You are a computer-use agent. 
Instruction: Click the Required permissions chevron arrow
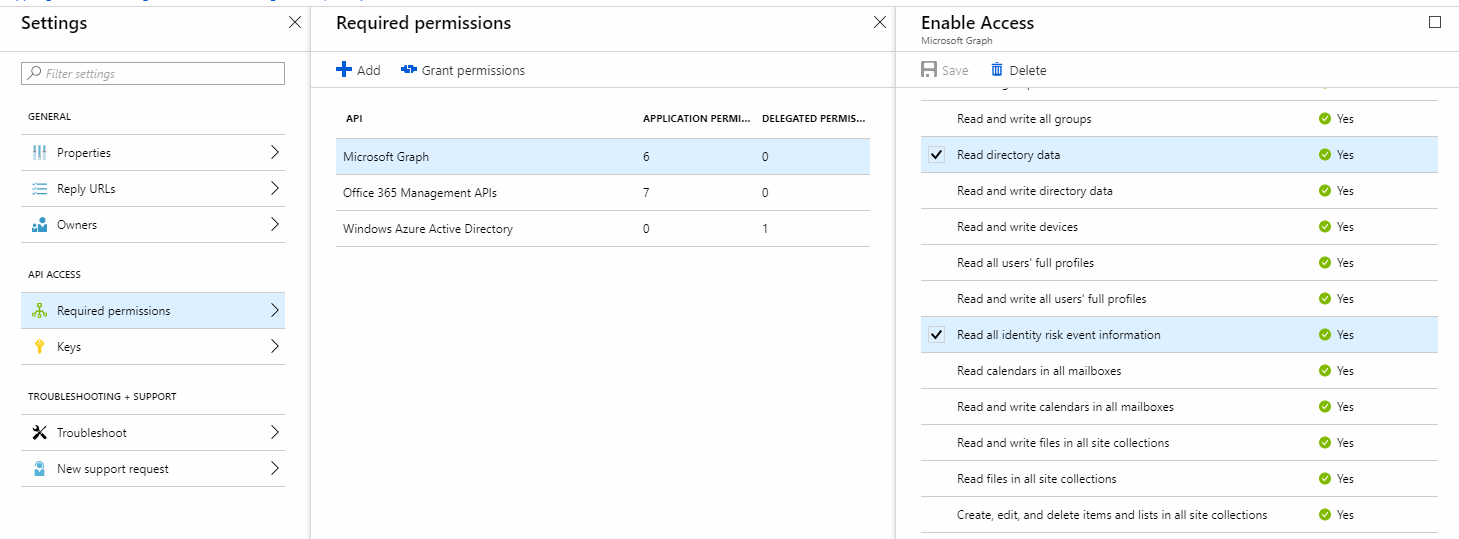tap(275, 311)
